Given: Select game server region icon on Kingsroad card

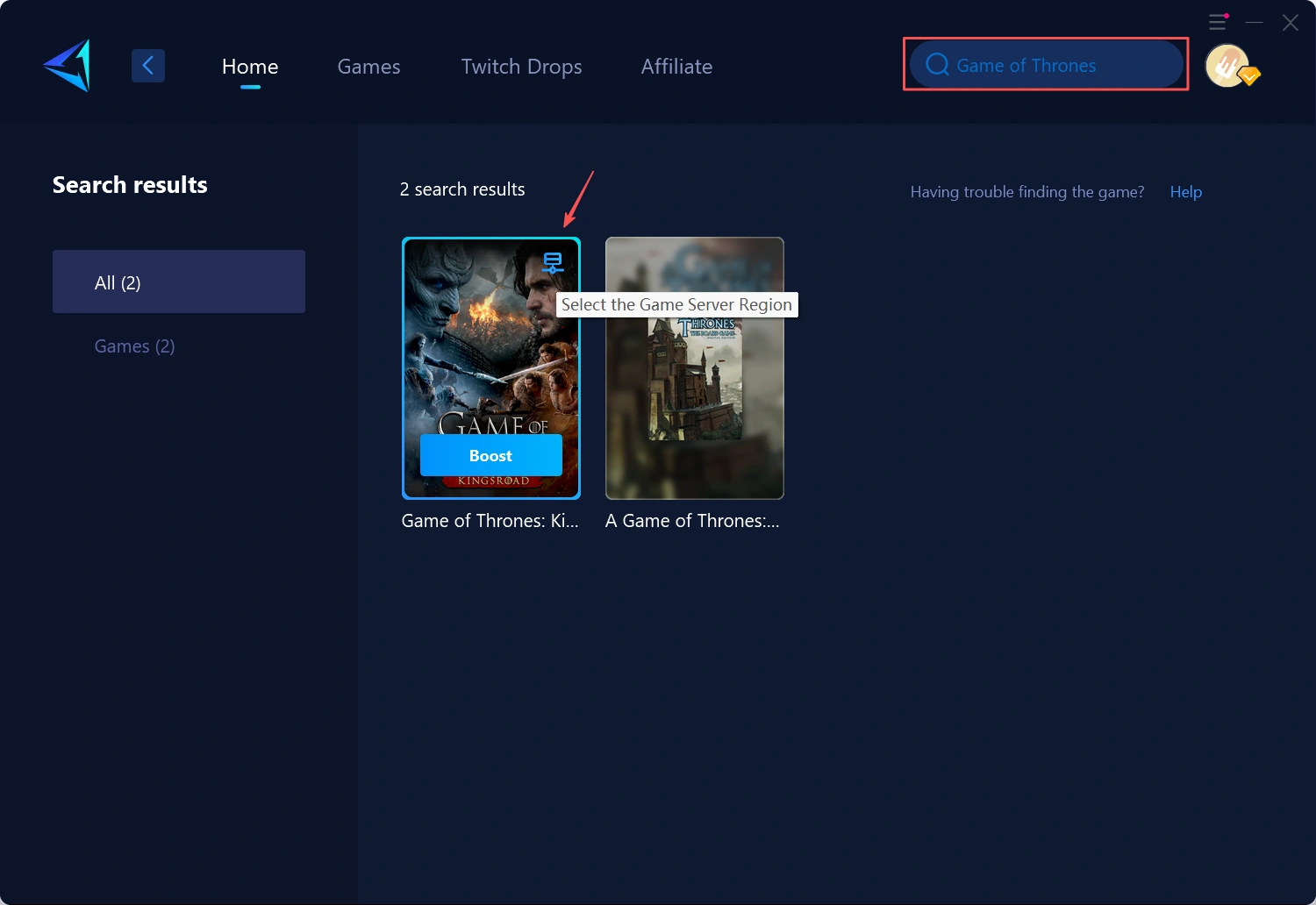Looking at the screenshot, I should coord(553,262).
